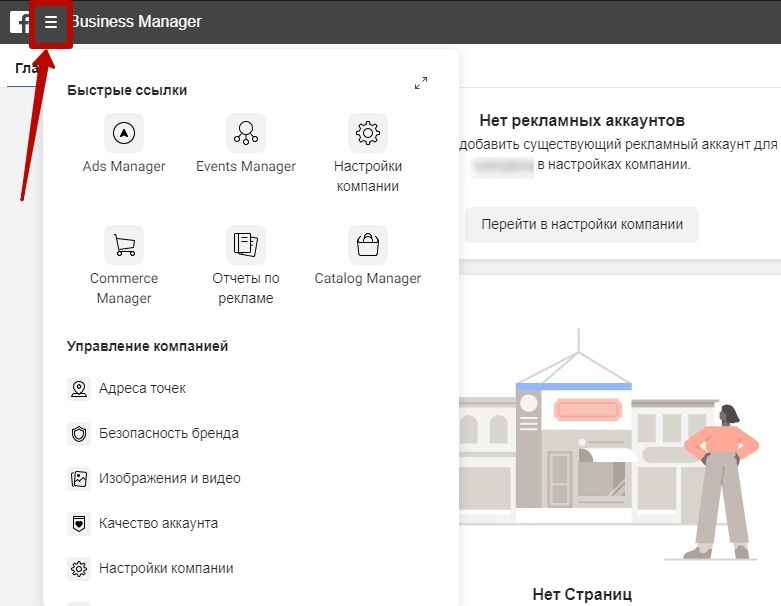Click Business Manager title in header
The image size is (781, 606).
pos(137,22)
